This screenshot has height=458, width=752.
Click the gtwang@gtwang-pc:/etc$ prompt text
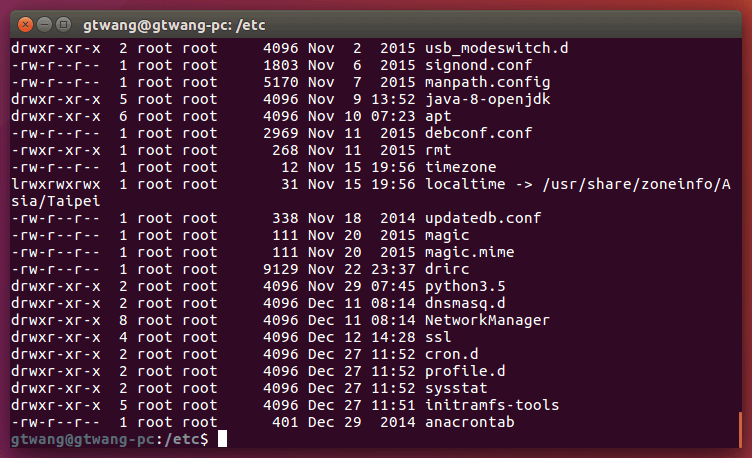click(109, 439)
